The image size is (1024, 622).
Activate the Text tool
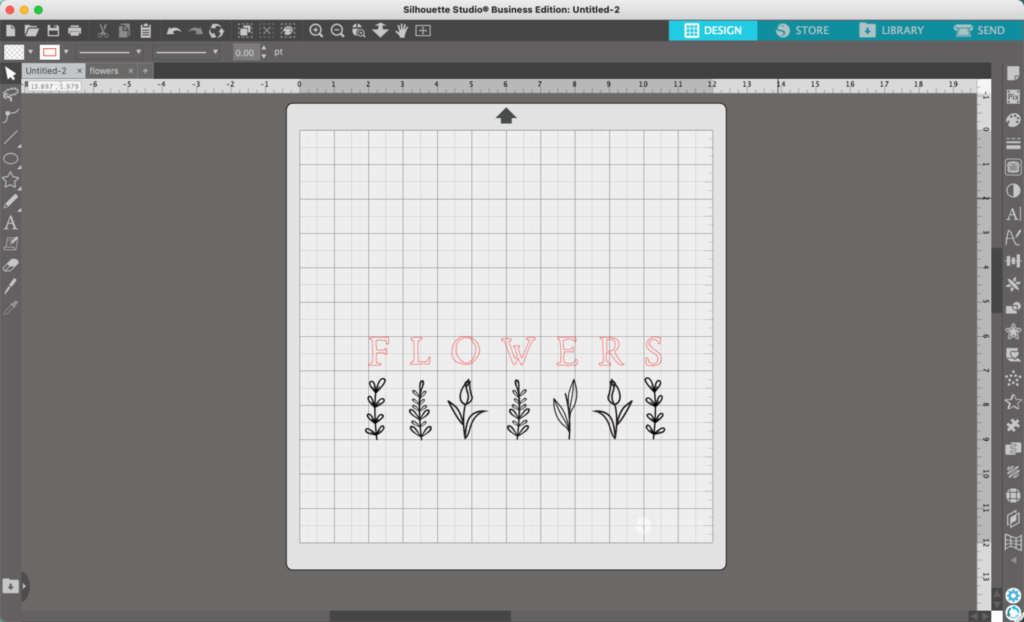[x=10, y=223]
